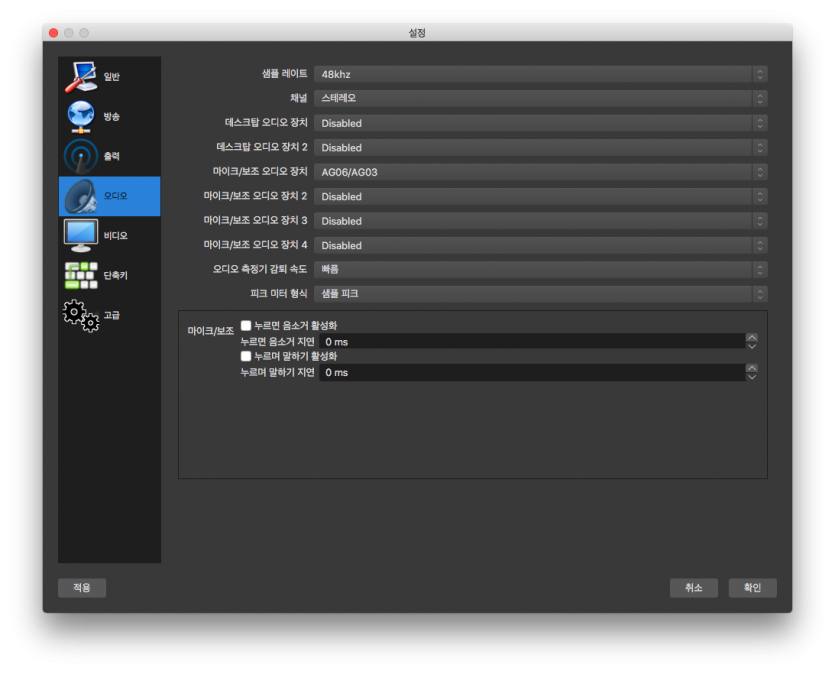Viewport: 835px width, 674px height.
Task: Open the 채널 스테레오 dropdown
Action: pos(541,98)
